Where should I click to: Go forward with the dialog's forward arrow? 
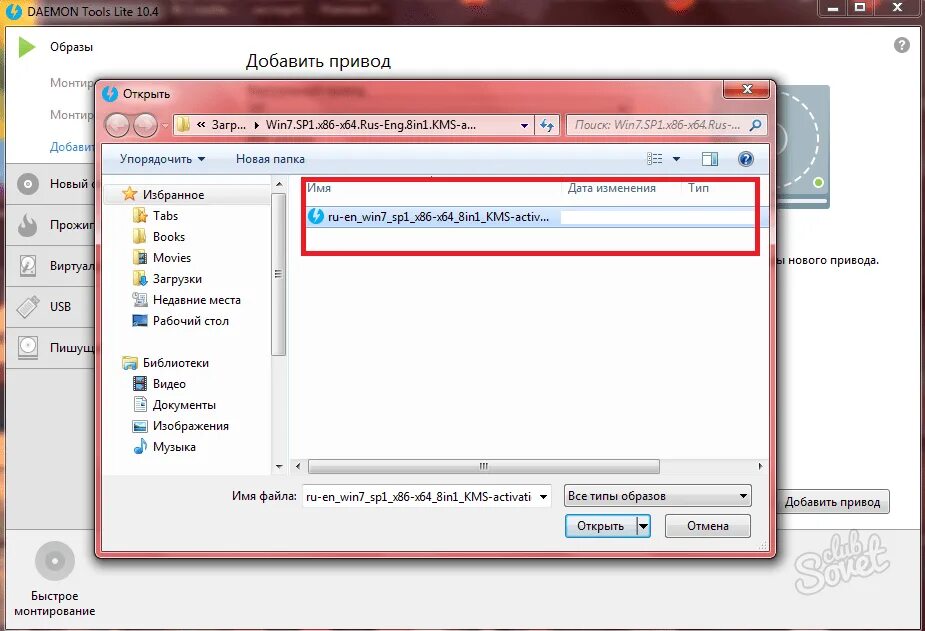[x=145, y=125]
